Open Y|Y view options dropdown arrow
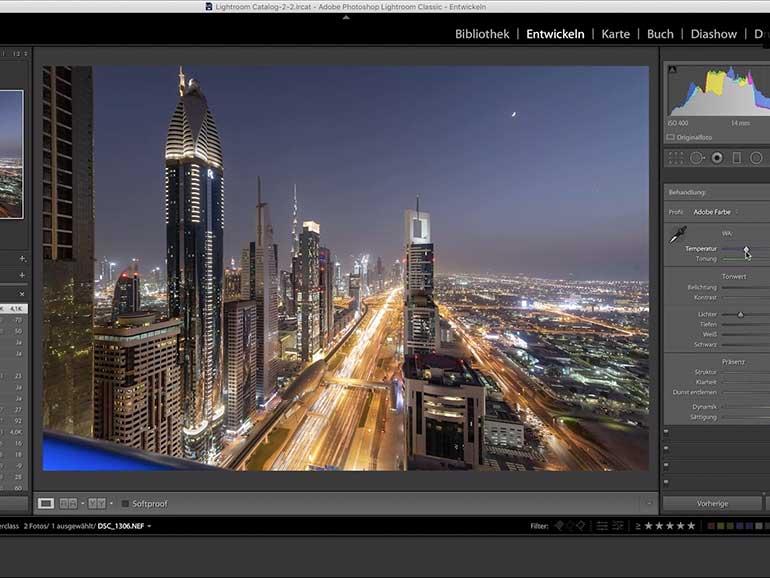This screenshot has height=578, width=770. (111, 503)
